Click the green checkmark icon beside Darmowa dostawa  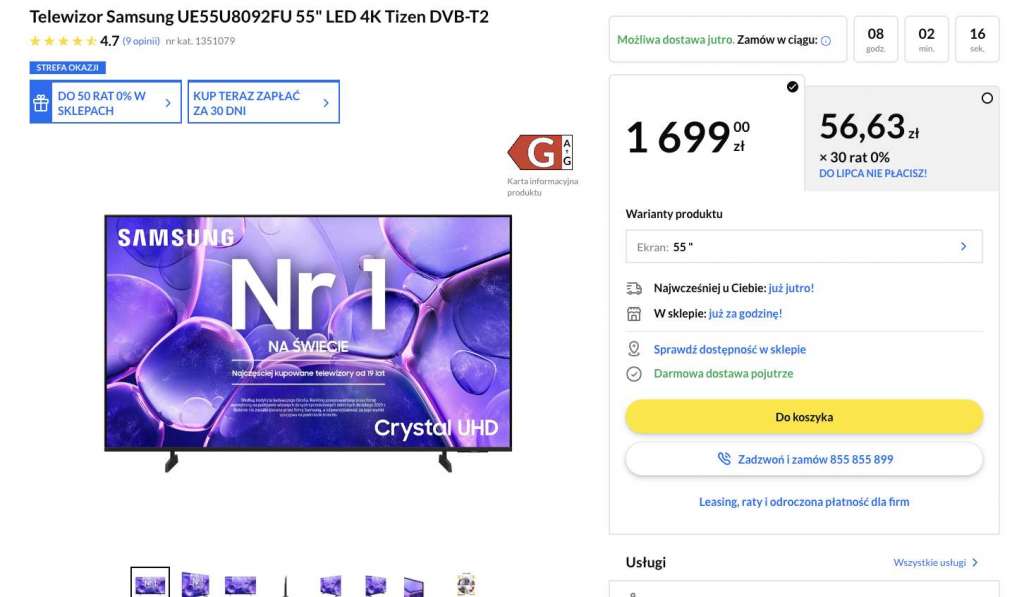coord(634,374)
